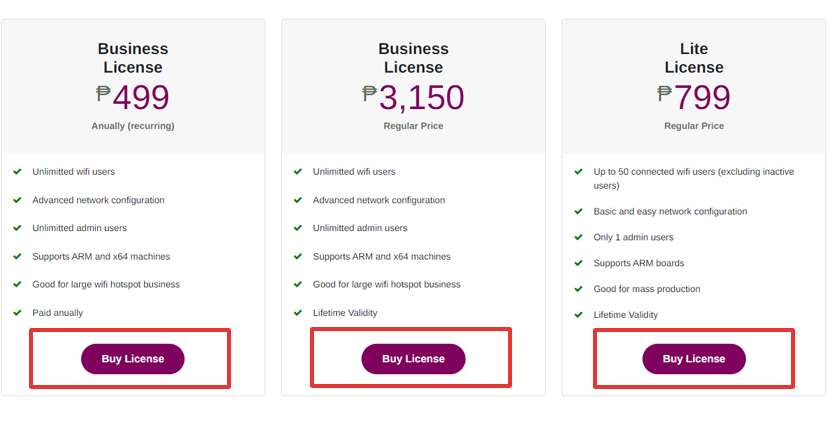827x422 pixels.
Task: Click the 'Anually (recurring)' label
Action: [x=133, y=126]
